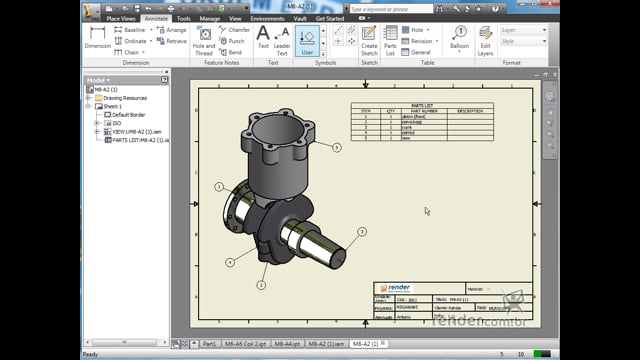Image resolution: width=640 pixels, height=360 pixels.
Task: Switch to the Tools ribbon tab
Action: [x=184, y=18]
